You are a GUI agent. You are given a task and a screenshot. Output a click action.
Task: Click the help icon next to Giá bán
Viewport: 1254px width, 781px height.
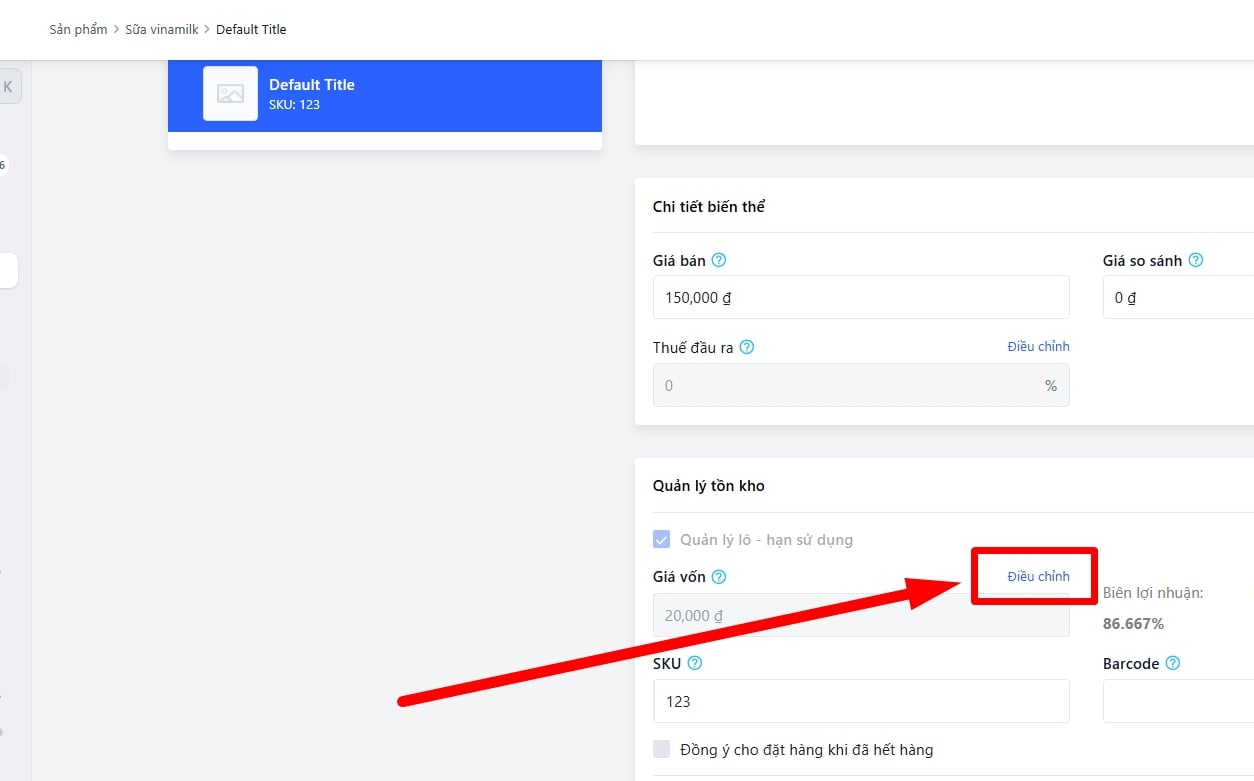718,260
